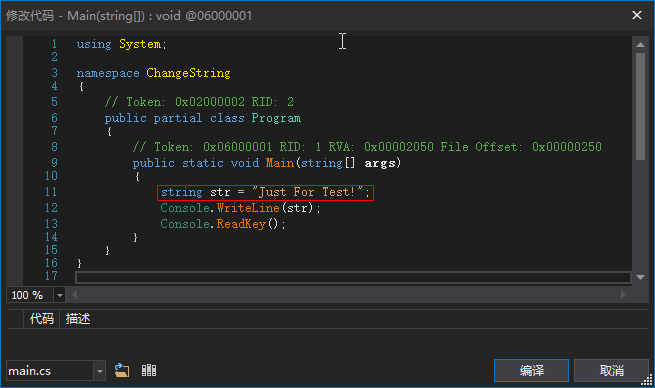The width and height of the screenshot is (655, 388).
Task: Click the horizontal scroll left arrow
Action: tap(75, 295)
